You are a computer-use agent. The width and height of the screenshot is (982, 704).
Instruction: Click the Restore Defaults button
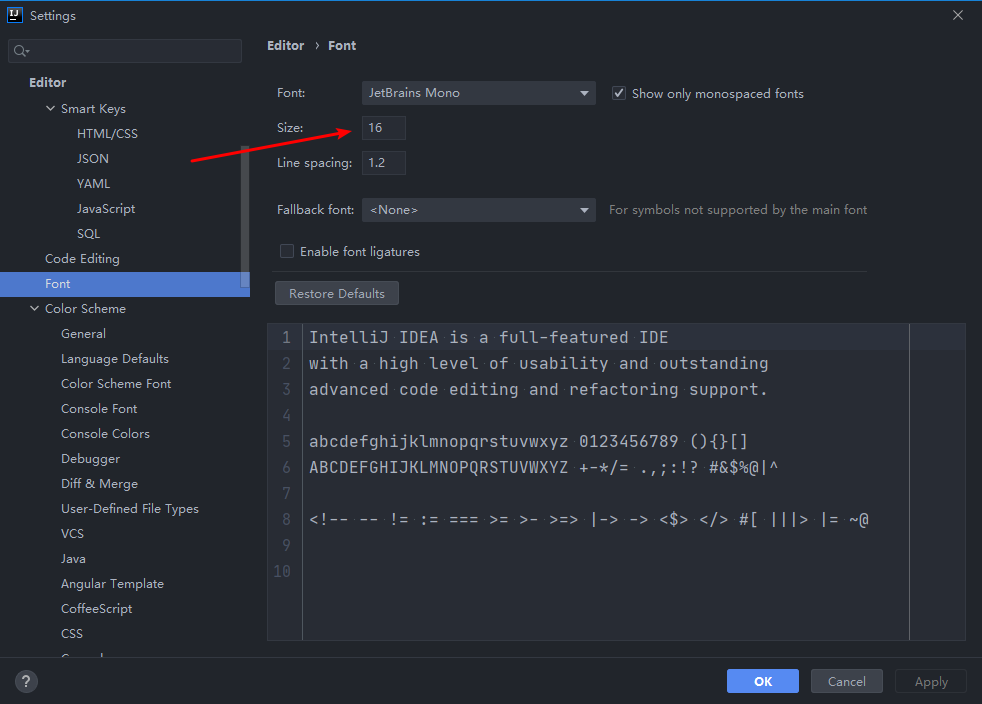(x=336, y=294)
